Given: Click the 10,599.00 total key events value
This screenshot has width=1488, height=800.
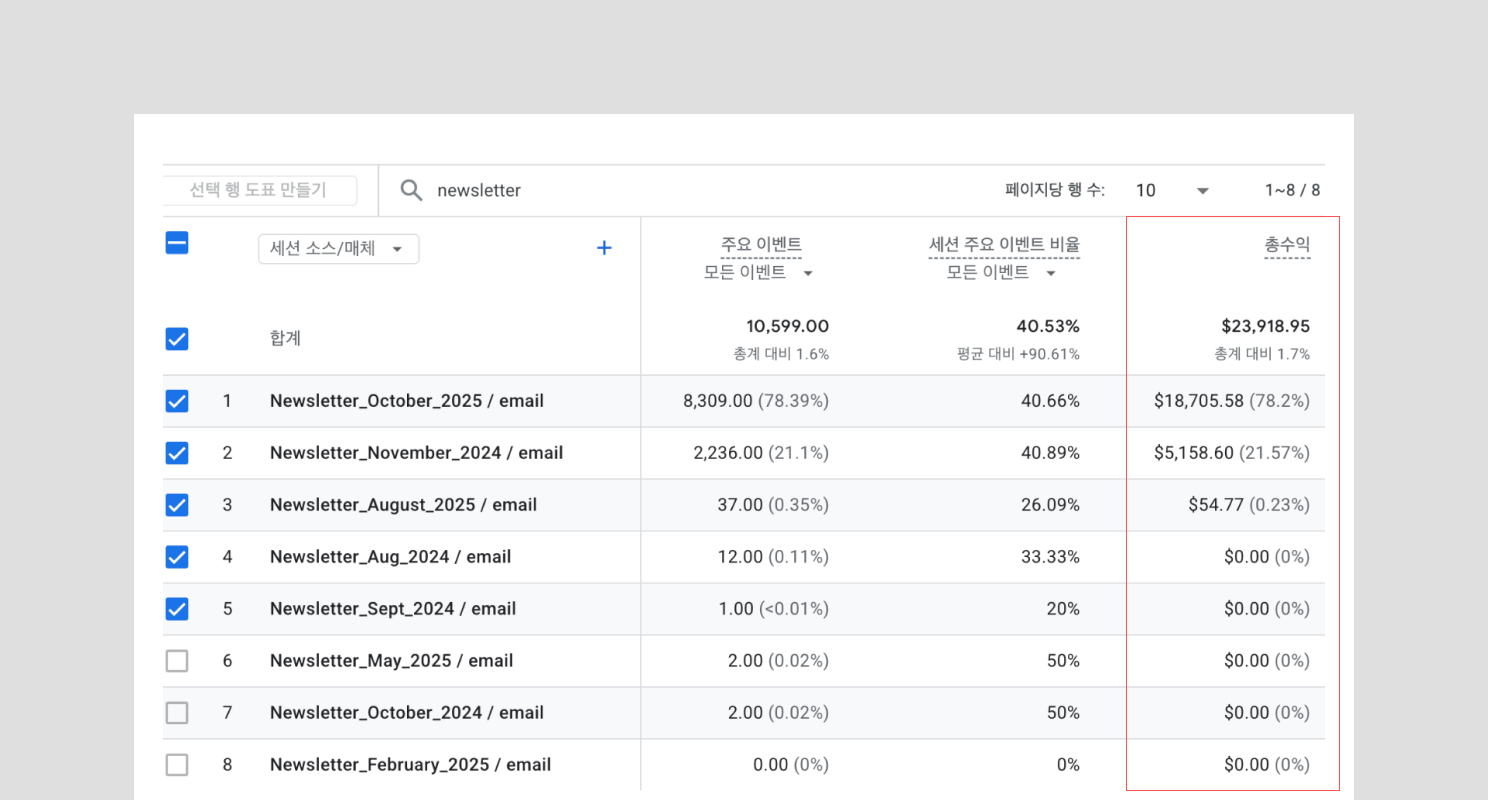Looking at the screenshot, I should 788,326.
